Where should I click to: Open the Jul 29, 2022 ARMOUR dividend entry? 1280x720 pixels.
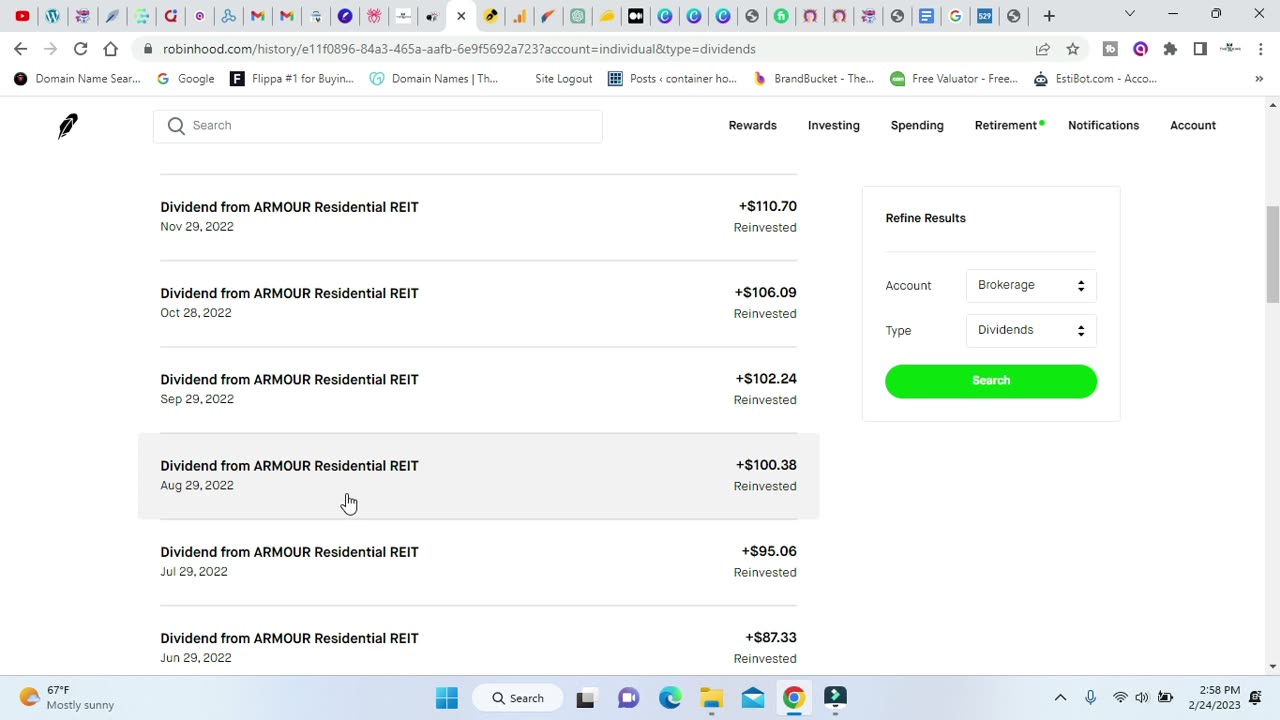478,562
